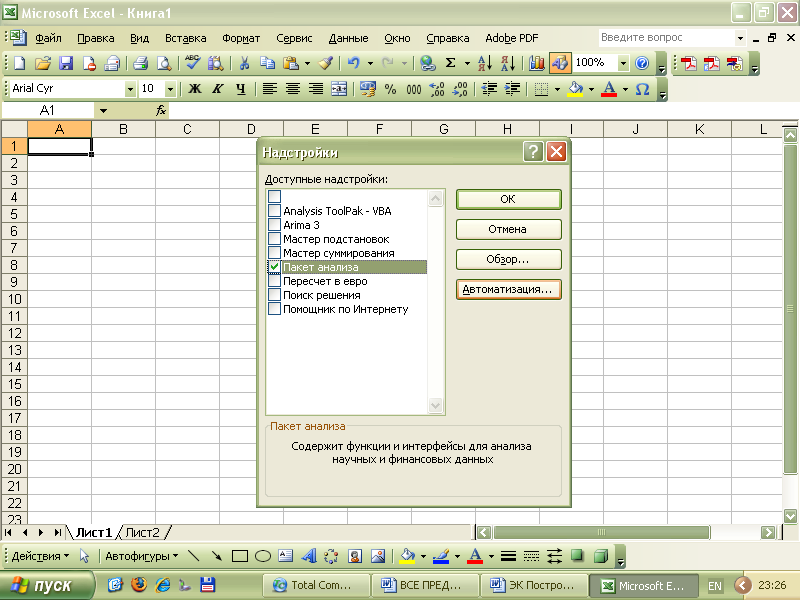This screenshot has width=800, height=600.
Task: Apply underline formatting Ч
Action: 241,89
